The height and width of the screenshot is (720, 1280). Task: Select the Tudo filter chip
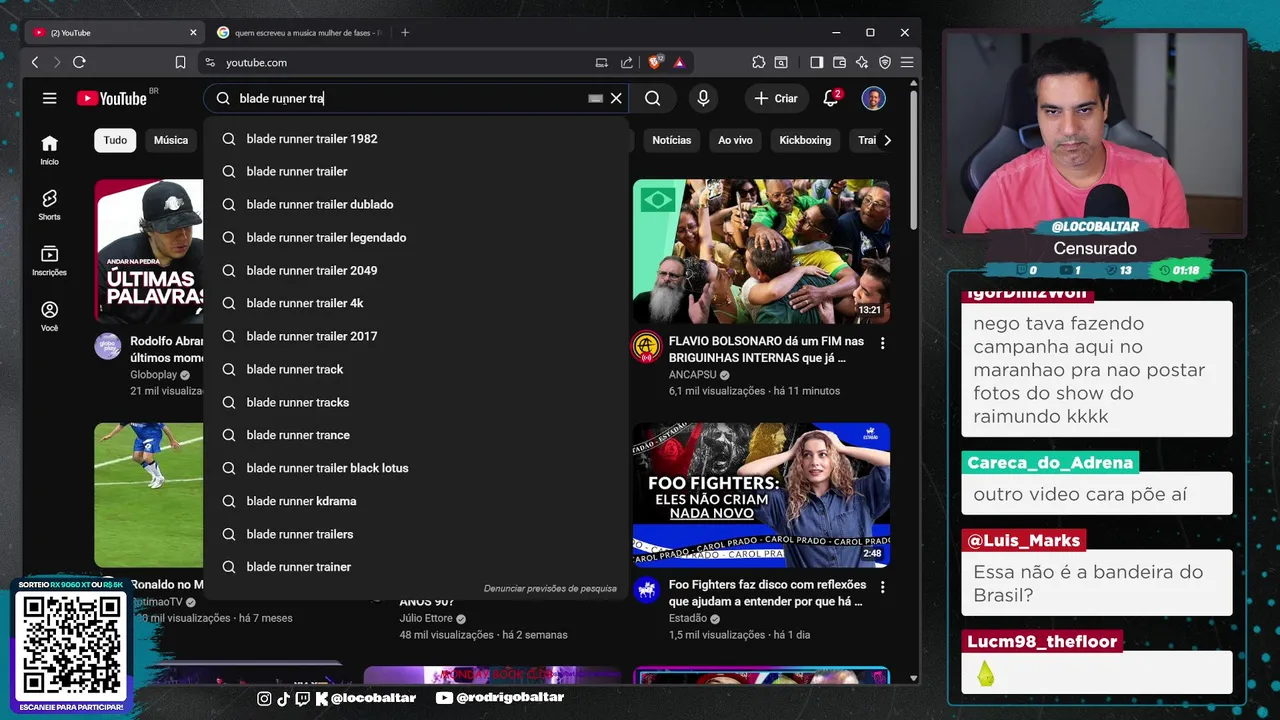click(x=115, y=140)
